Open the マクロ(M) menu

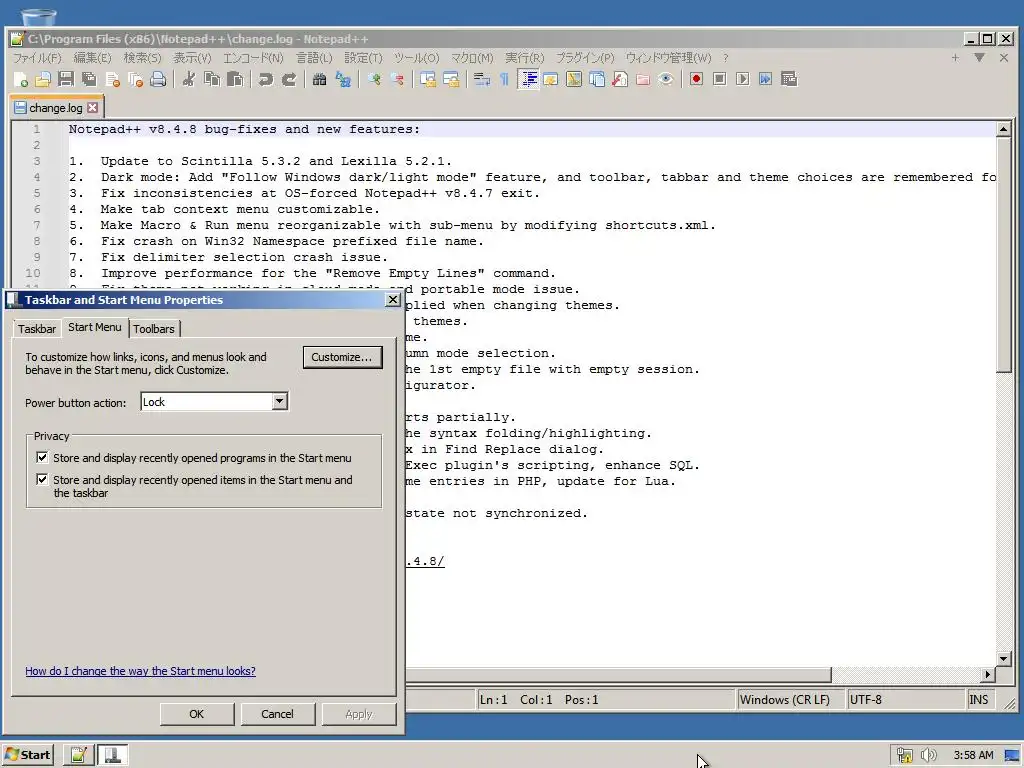pos(472,58)
